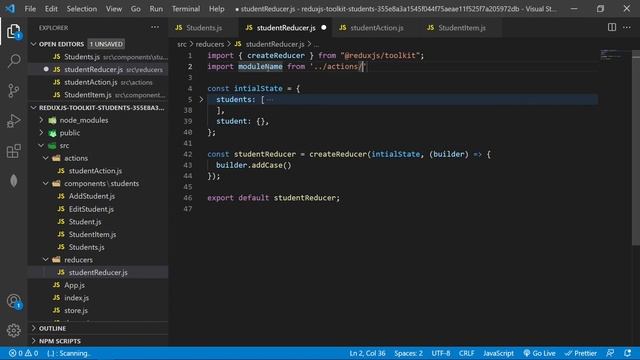640x360 pixels.
Task: Click the UTF-8 encoding status item
Action: [441, 353]
